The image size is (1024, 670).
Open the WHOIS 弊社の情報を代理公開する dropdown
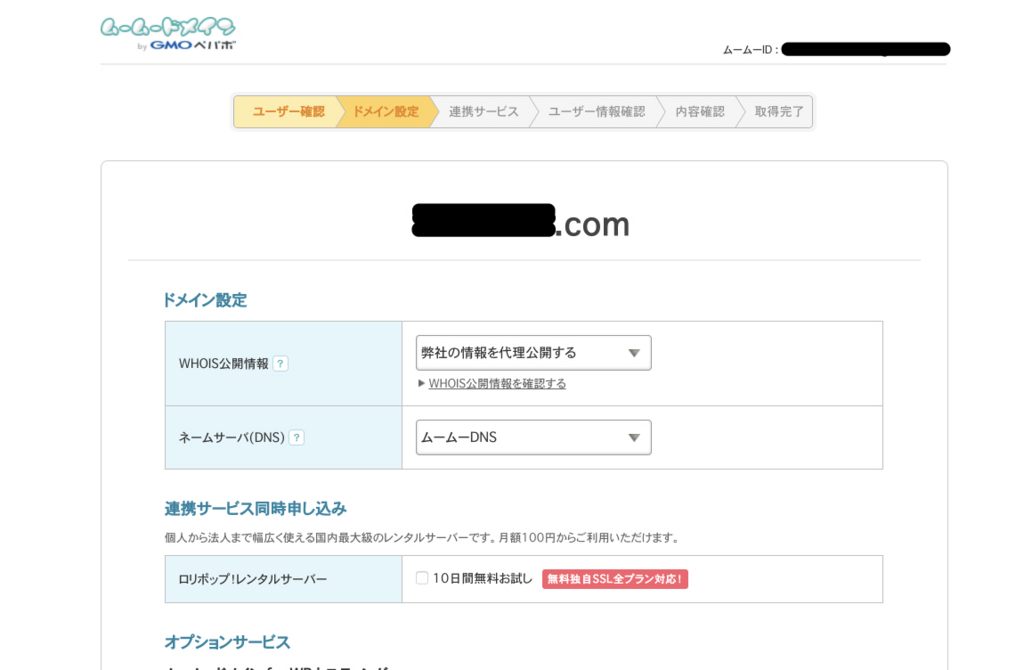pos(533,353)
